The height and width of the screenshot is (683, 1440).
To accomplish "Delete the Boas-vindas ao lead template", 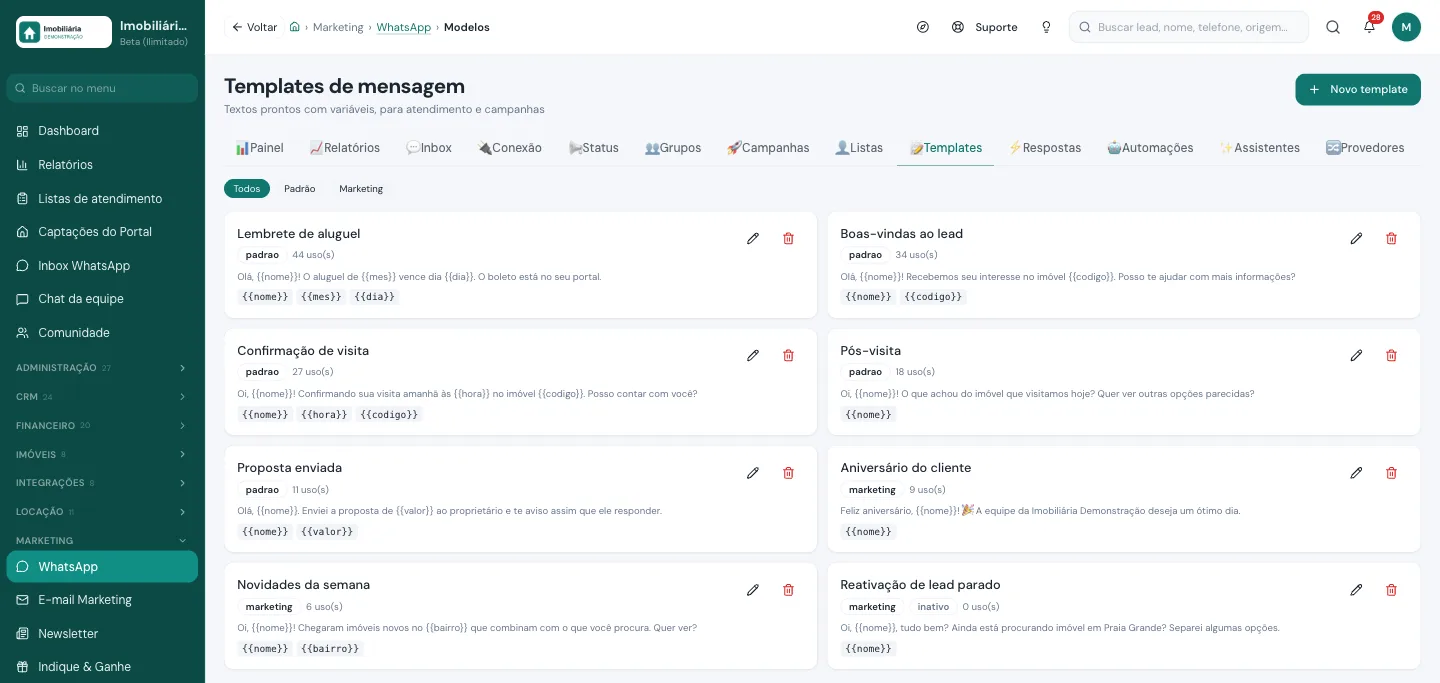I will click(1391, 238).
